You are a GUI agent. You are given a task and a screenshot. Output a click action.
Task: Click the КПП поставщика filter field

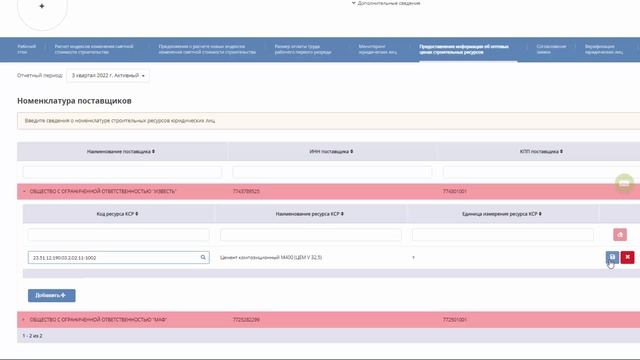(542, 172)
